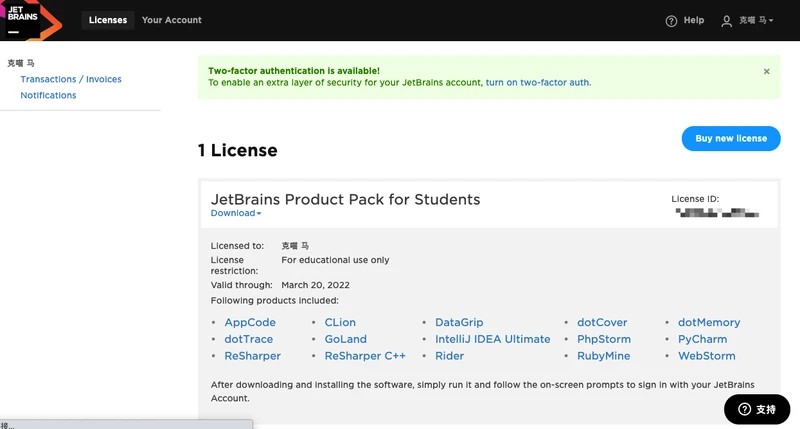Open the DataGrip product link
The width and height of the screenshot is (800, 429).
[459, 323]
